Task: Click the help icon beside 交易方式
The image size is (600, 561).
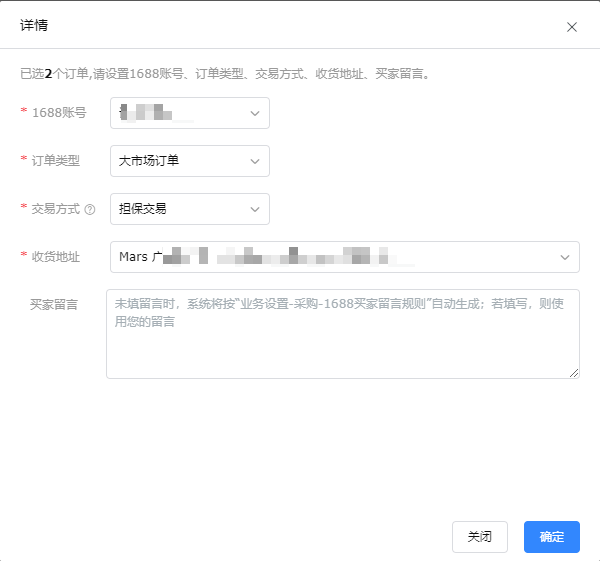Action: pos(90,210)
